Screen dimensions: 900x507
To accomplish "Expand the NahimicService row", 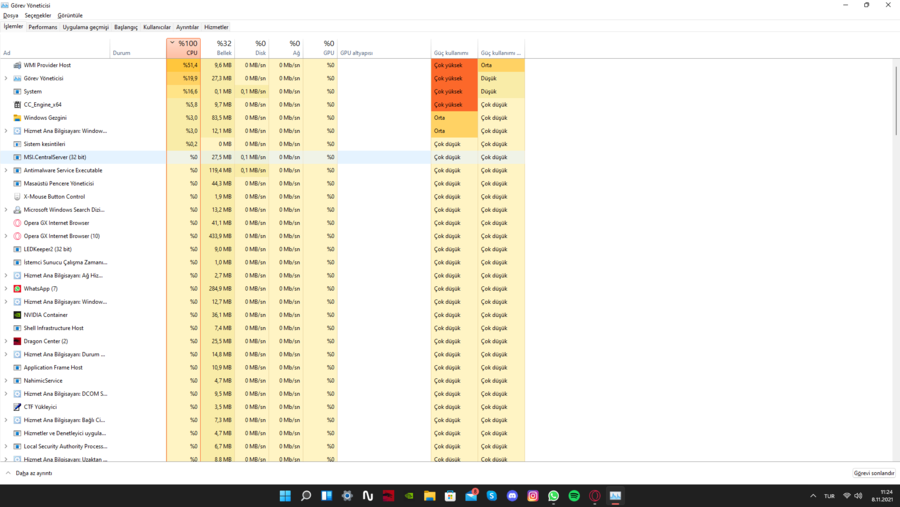I will point(6,381).
